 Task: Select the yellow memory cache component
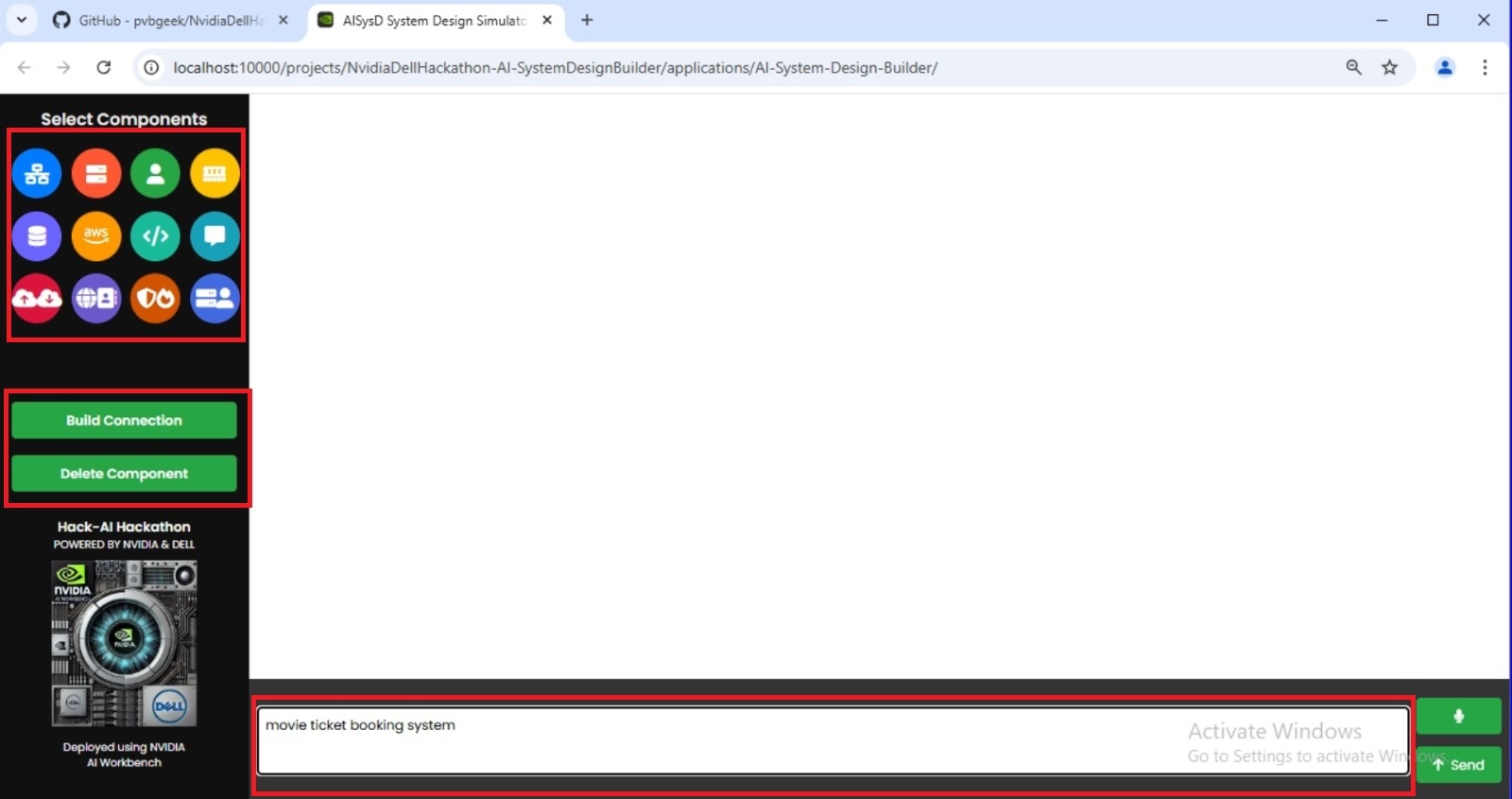coord(215,174)
